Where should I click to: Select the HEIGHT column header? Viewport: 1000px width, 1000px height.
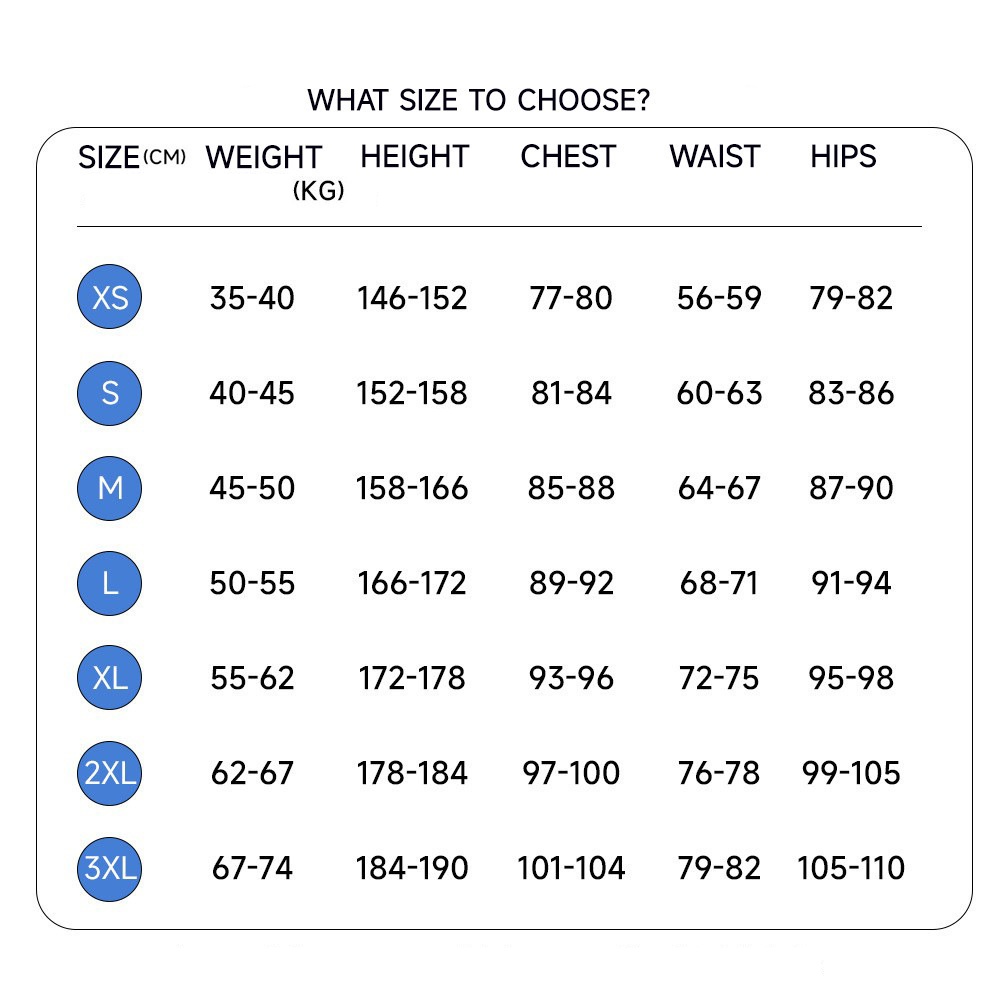pyautogui.click(x=414, y=157)
